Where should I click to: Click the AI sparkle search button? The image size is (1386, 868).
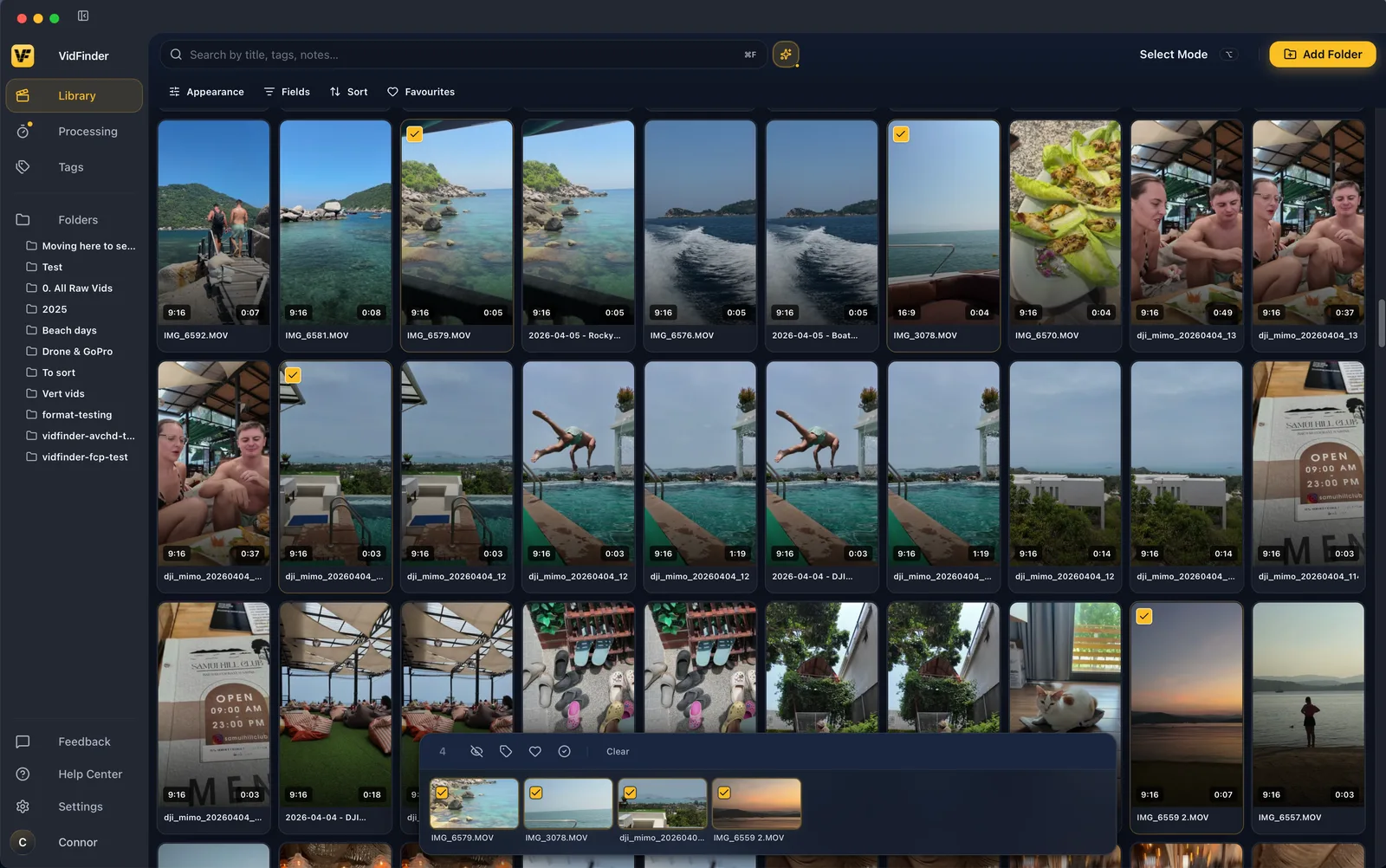click(x=786, y=55)
